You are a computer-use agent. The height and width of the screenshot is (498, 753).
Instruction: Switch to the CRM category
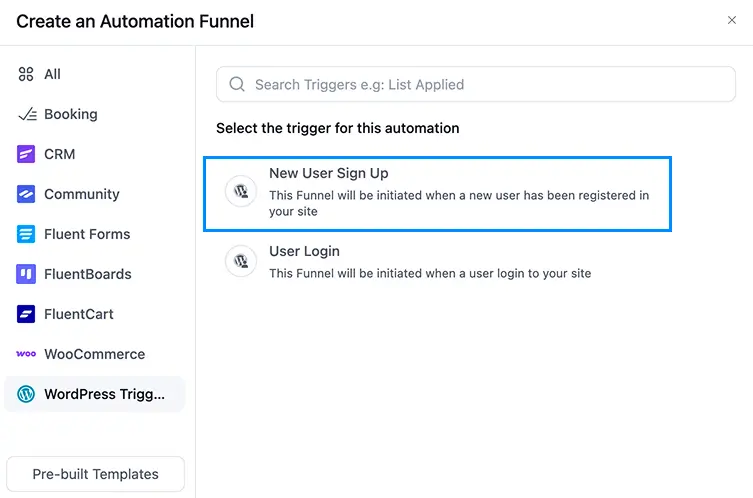pos(95,154)
